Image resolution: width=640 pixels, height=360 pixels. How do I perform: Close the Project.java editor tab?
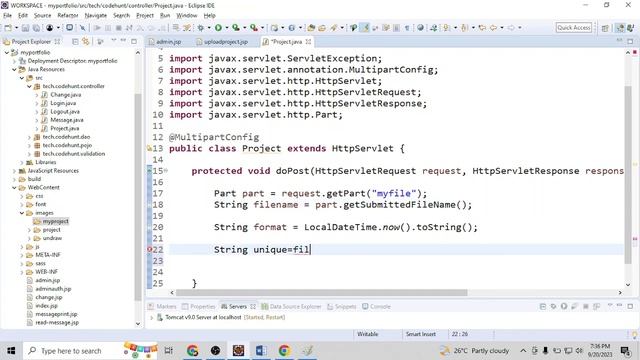308,42
